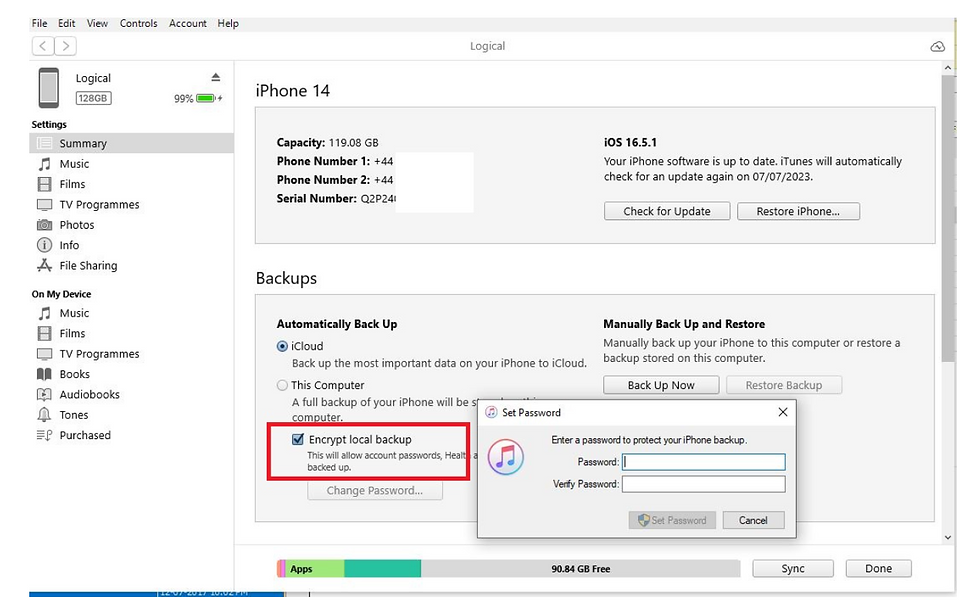
Task: Cancel the Set Password dialog
Action: point(753,520)
